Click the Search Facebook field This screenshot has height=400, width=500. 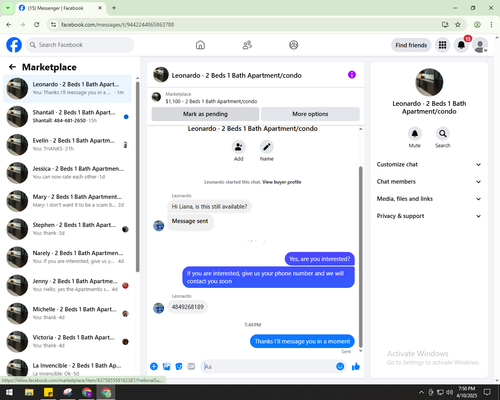[x=80, y=45]
